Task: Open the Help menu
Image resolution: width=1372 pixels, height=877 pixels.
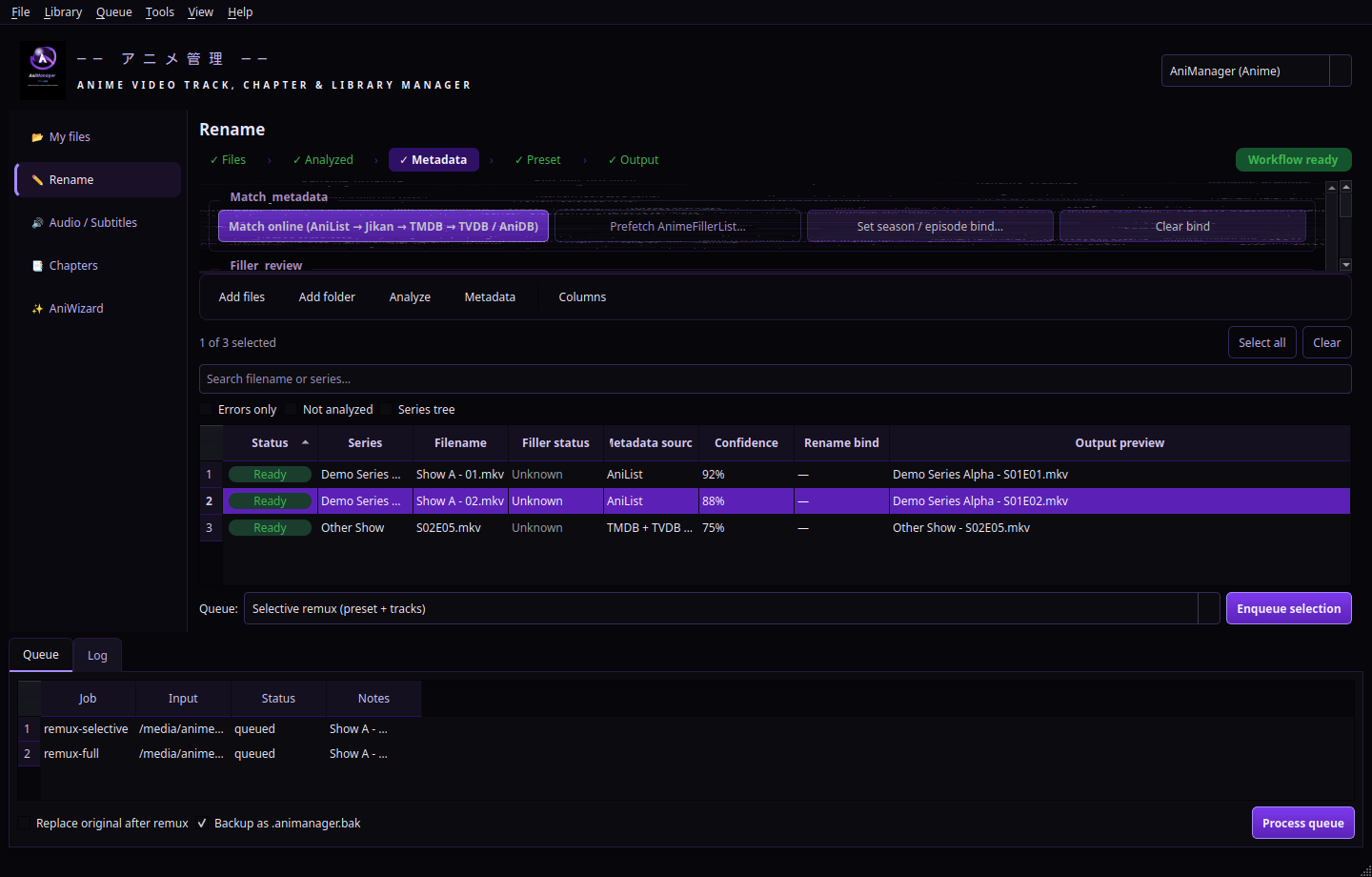Action: 240,12
